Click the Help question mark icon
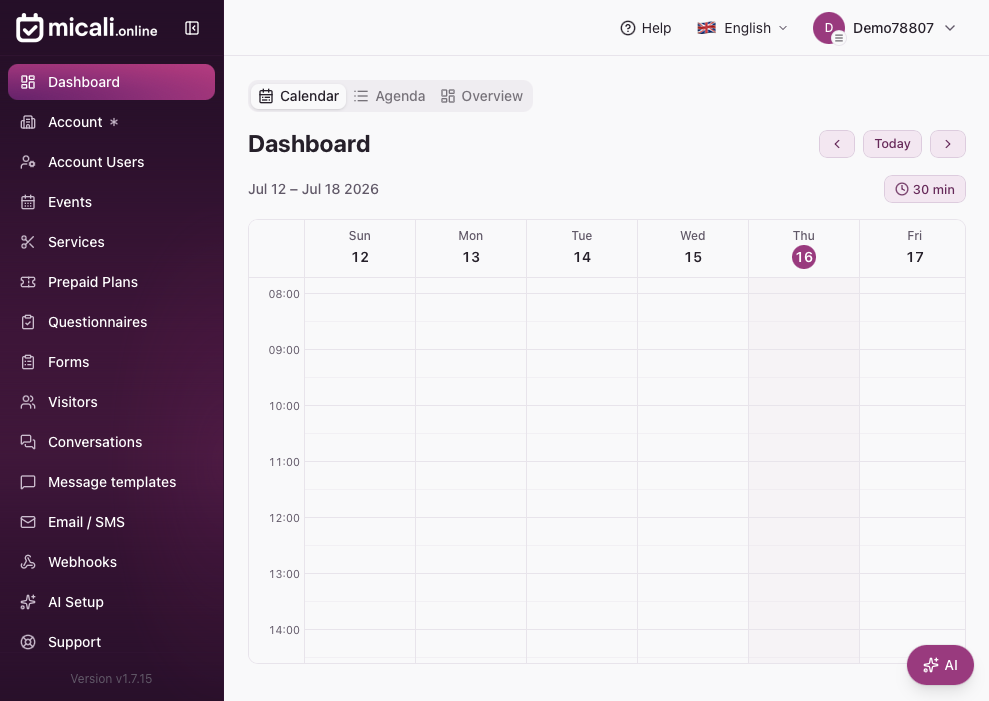 [628, 28]
